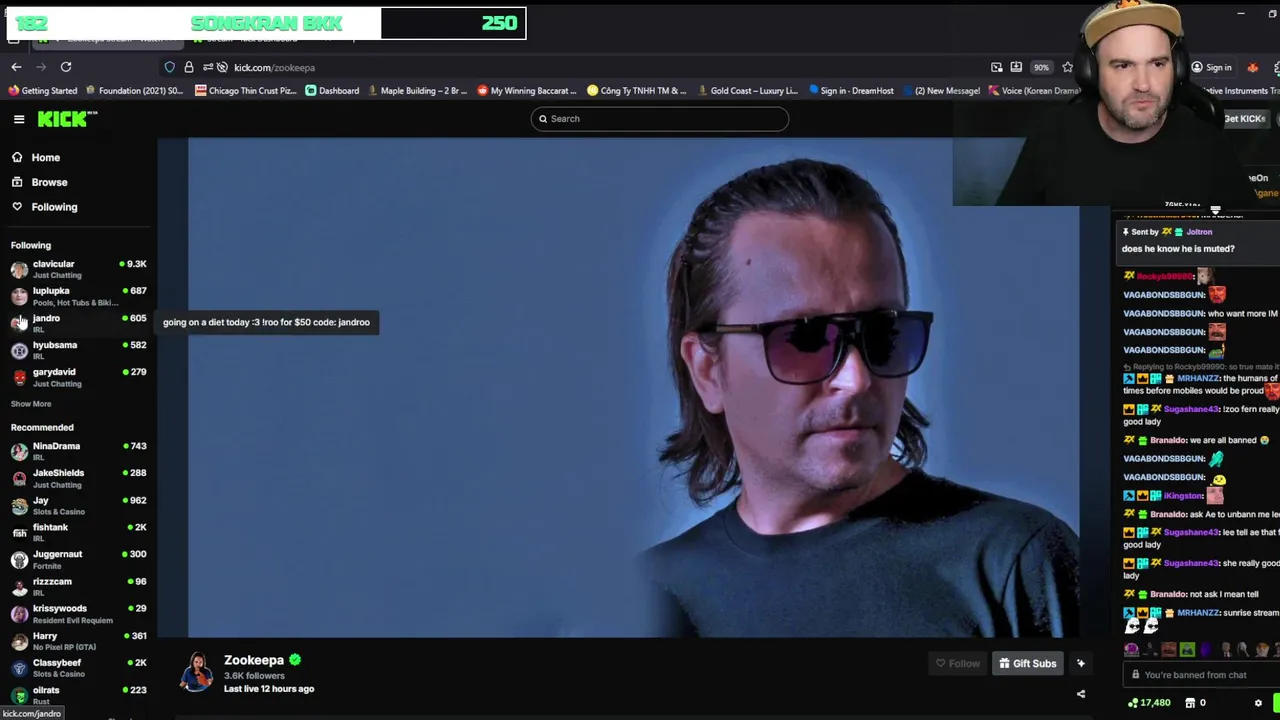Click the Gift Subs button
The width and height of the screenshot is (1280, 720).
[x=1028, y=663]
